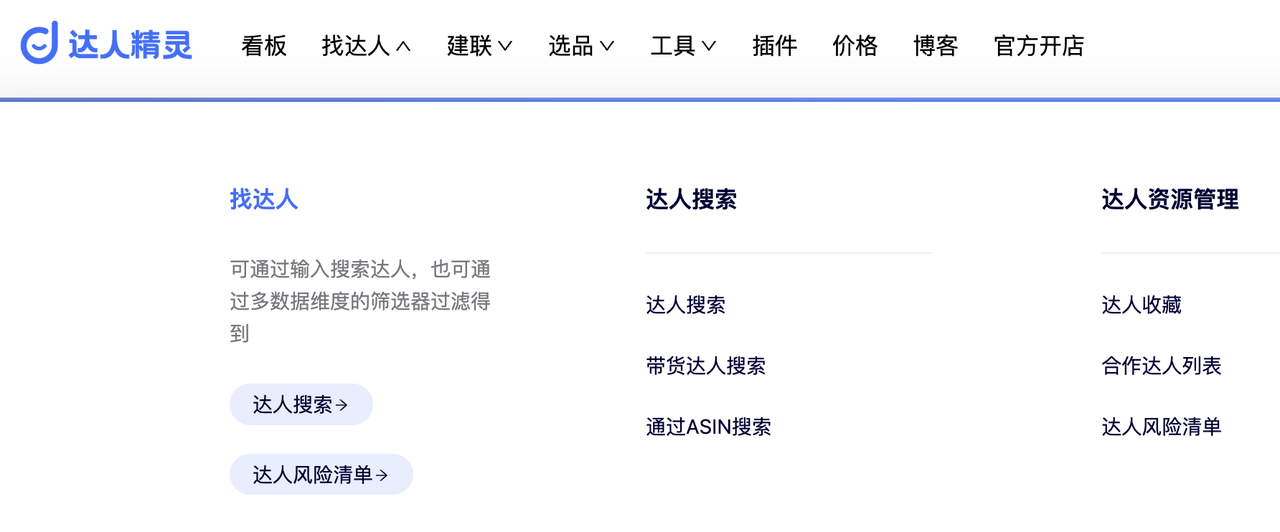This screenshot has height=532, width=1280.
Task: Click the 达人精灵 logo icon
Action: [40, 44]
